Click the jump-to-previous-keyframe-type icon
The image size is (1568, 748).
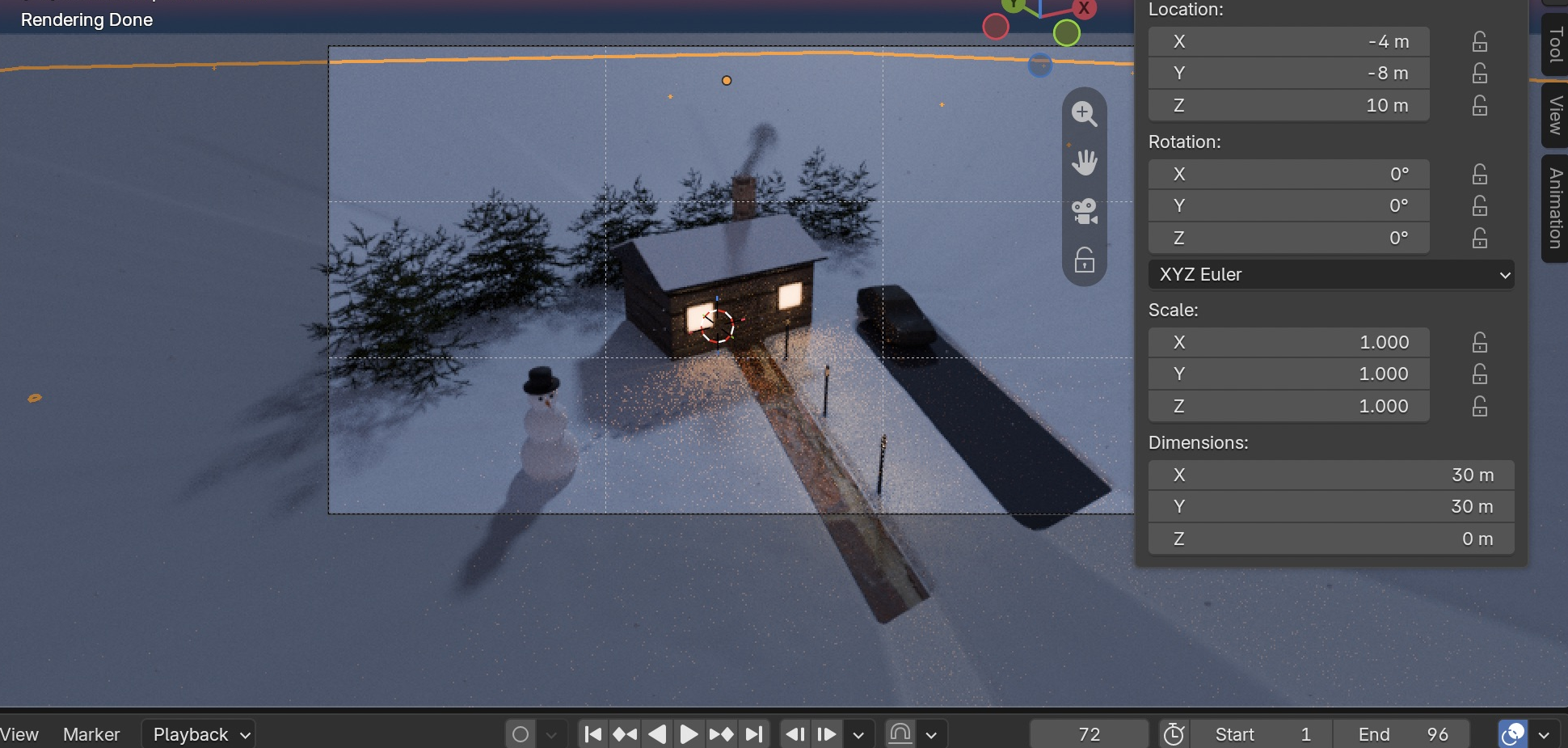(x=795, y=734)
